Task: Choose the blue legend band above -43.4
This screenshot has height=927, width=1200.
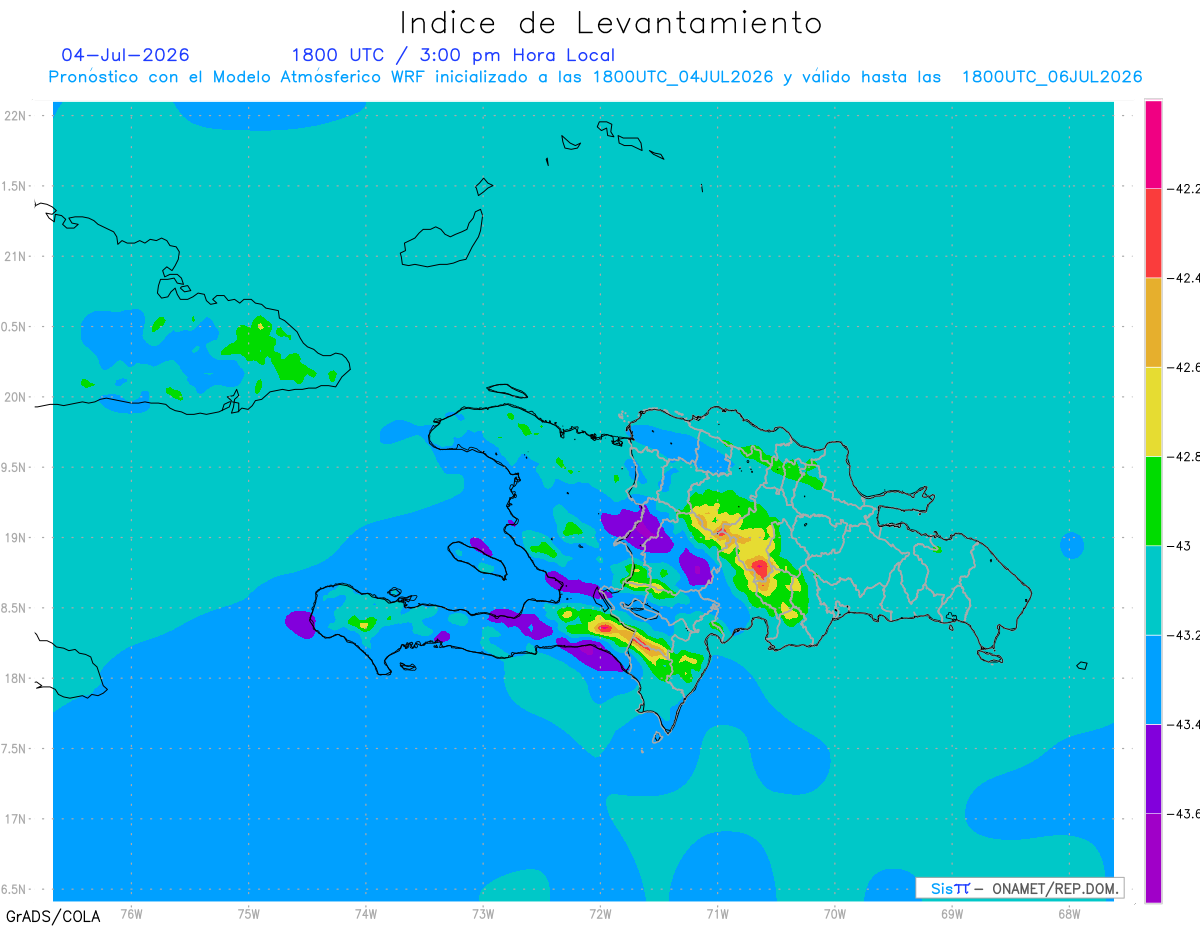Action: pos(1153,679)
